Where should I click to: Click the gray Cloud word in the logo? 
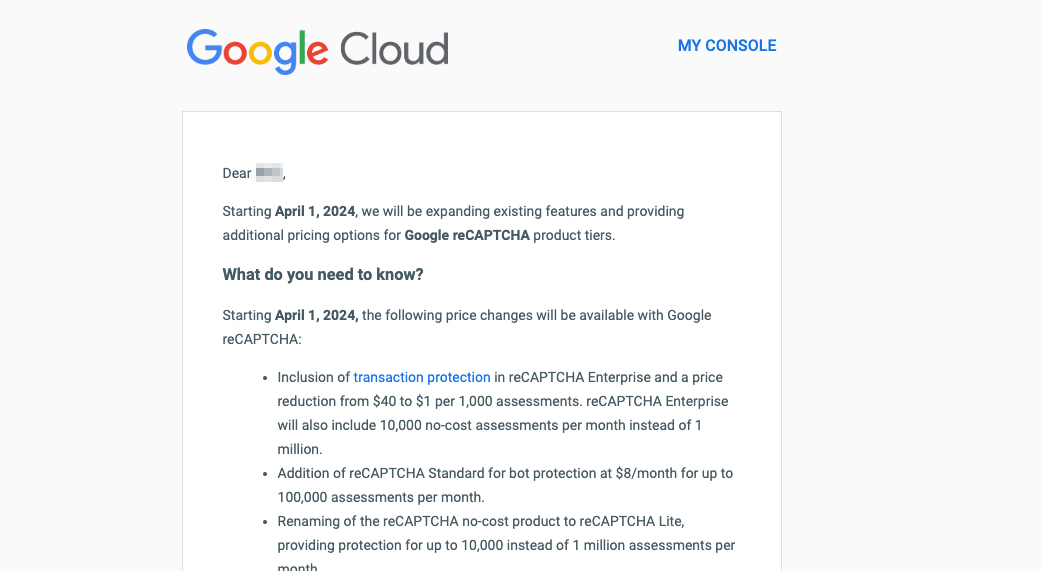click(394, 49)
